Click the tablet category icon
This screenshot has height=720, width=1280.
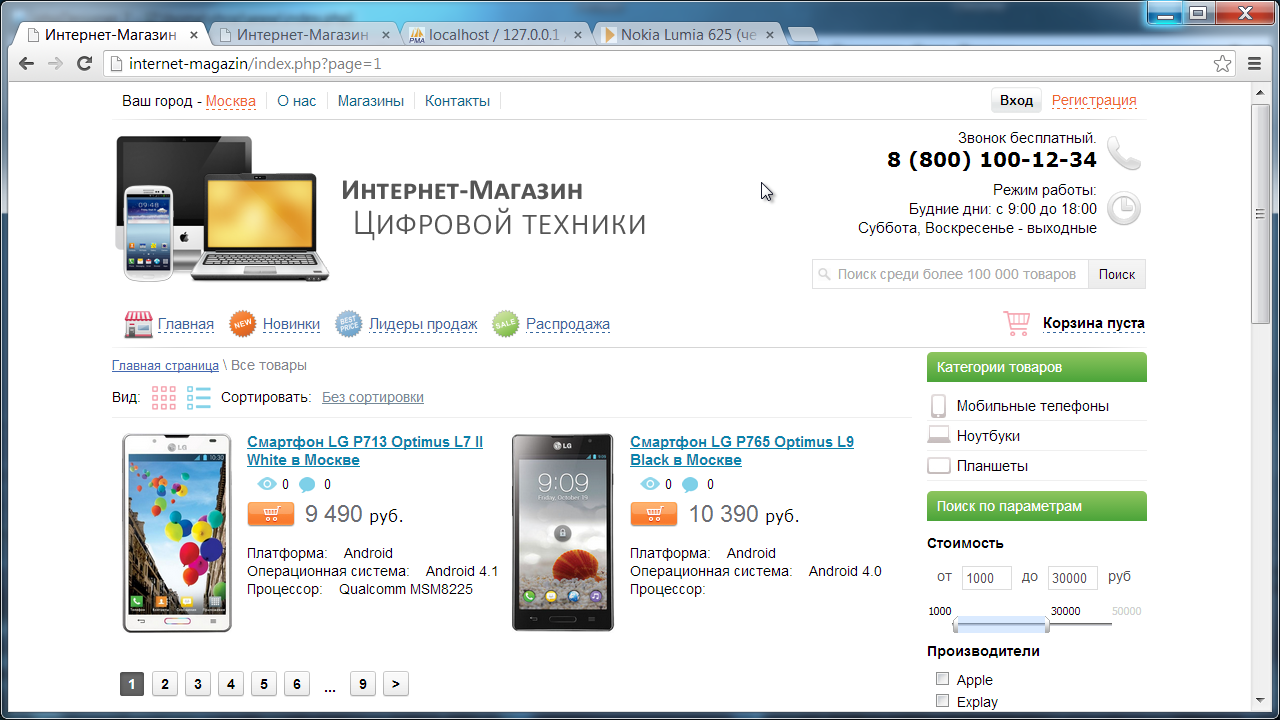(938, 466)
